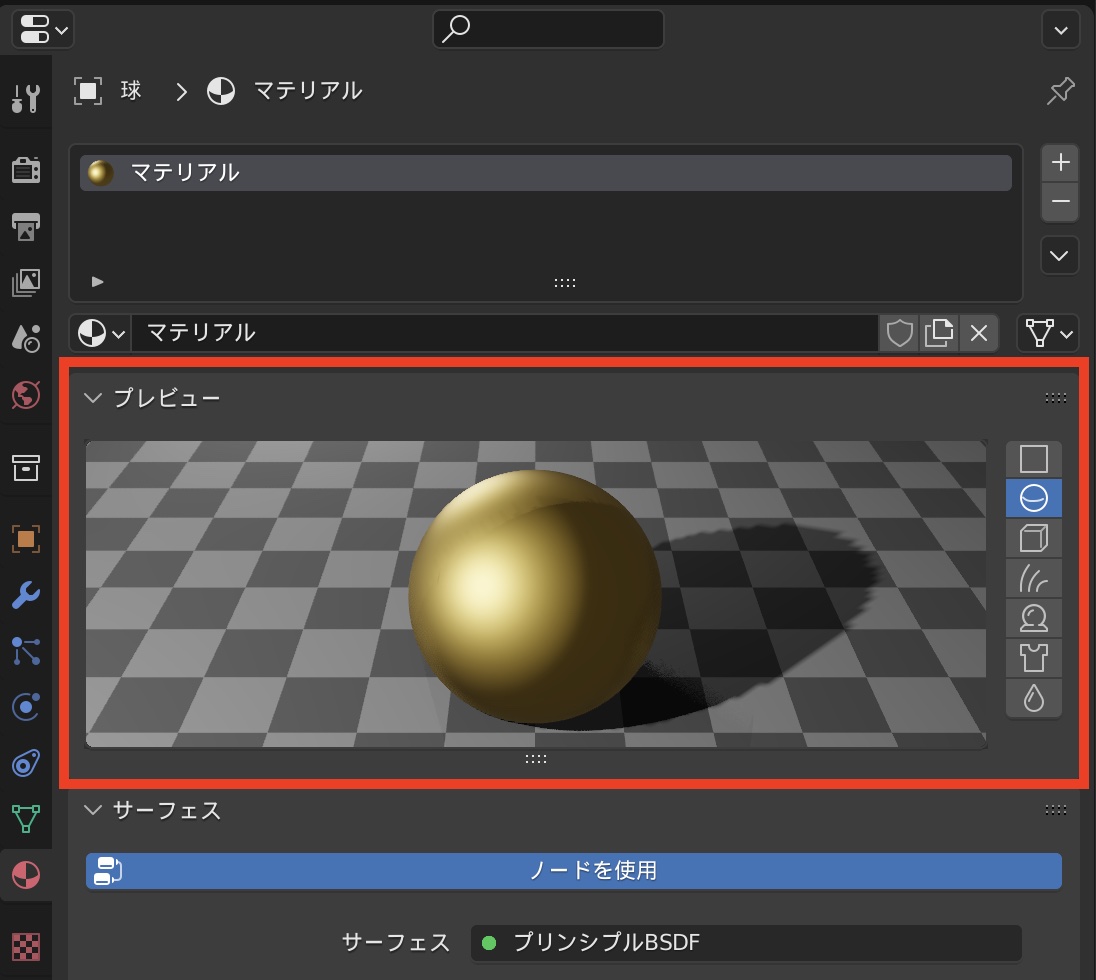Screen dimensions: 1096x980
Task: Collapse the サーフェス panel
Action: point(94,810)
